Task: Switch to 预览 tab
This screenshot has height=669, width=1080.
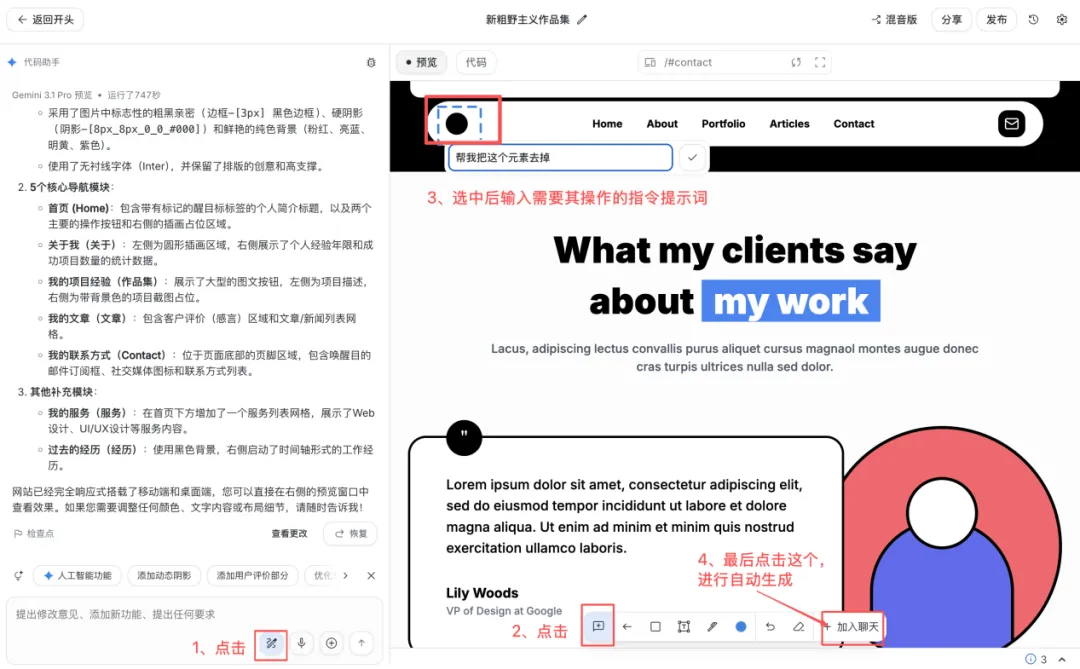Action: click(x=421, y=62)
